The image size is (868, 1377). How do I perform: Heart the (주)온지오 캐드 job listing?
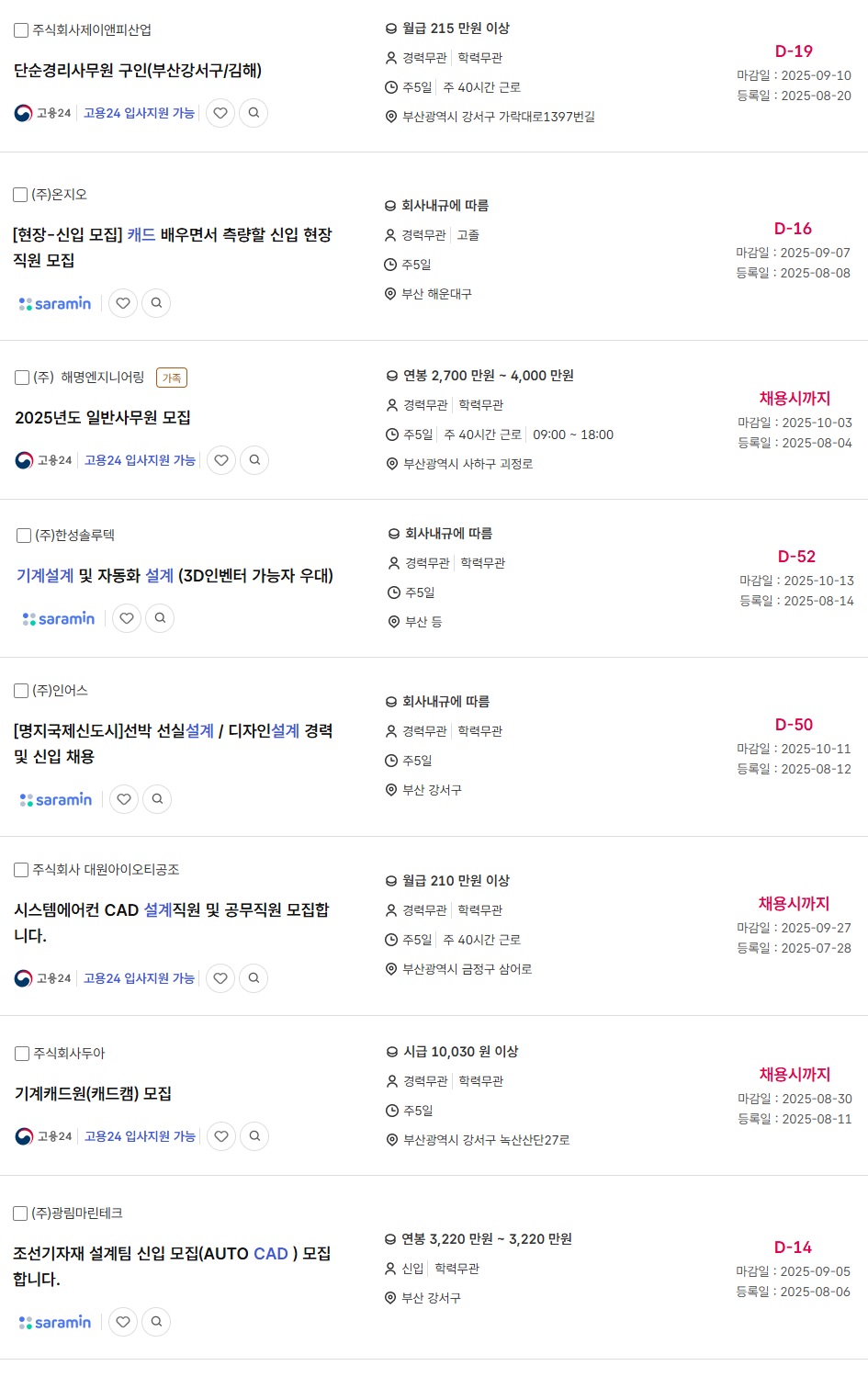pos(123,303)
